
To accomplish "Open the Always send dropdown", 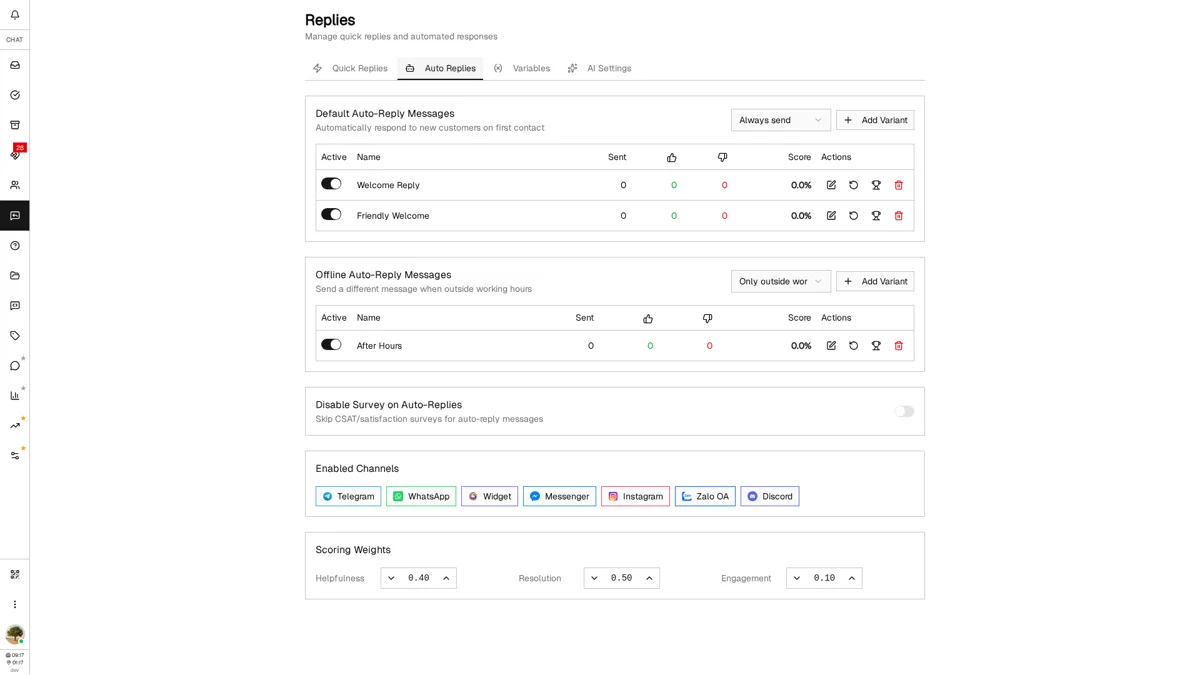I will pyautogui.click(x=780, y=120).
